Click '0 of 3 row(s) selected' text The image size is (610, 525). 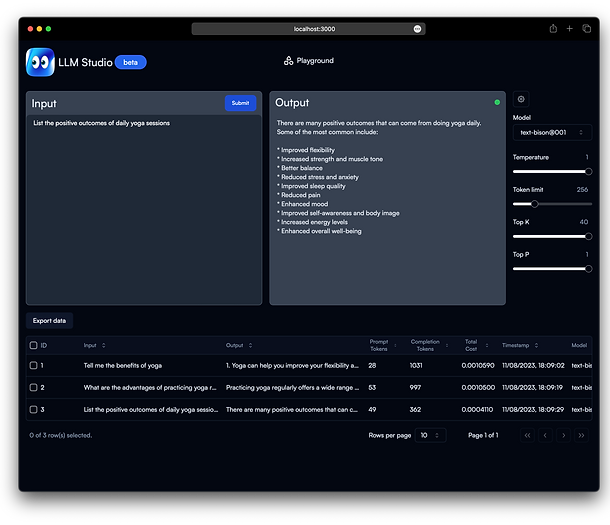tap(61, 435)
